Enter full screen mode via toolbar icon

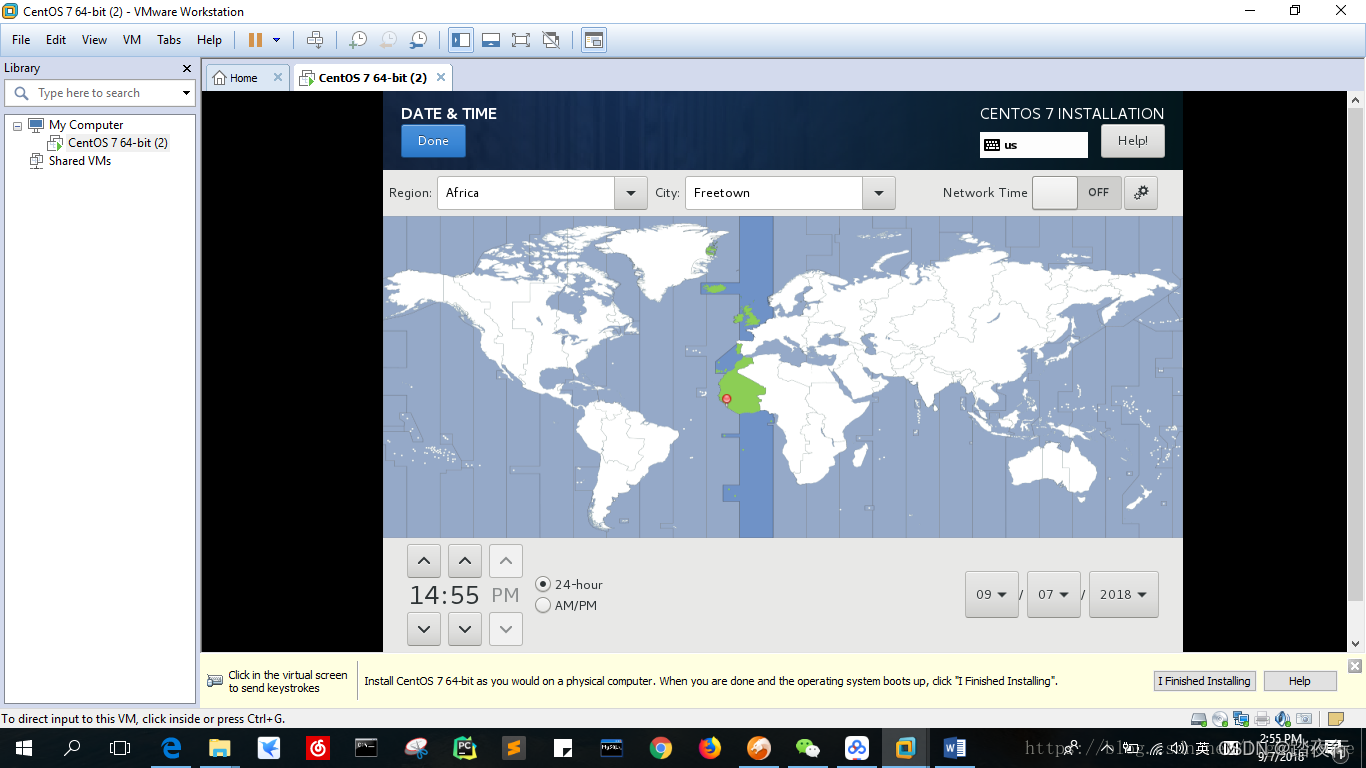[520, 40]
